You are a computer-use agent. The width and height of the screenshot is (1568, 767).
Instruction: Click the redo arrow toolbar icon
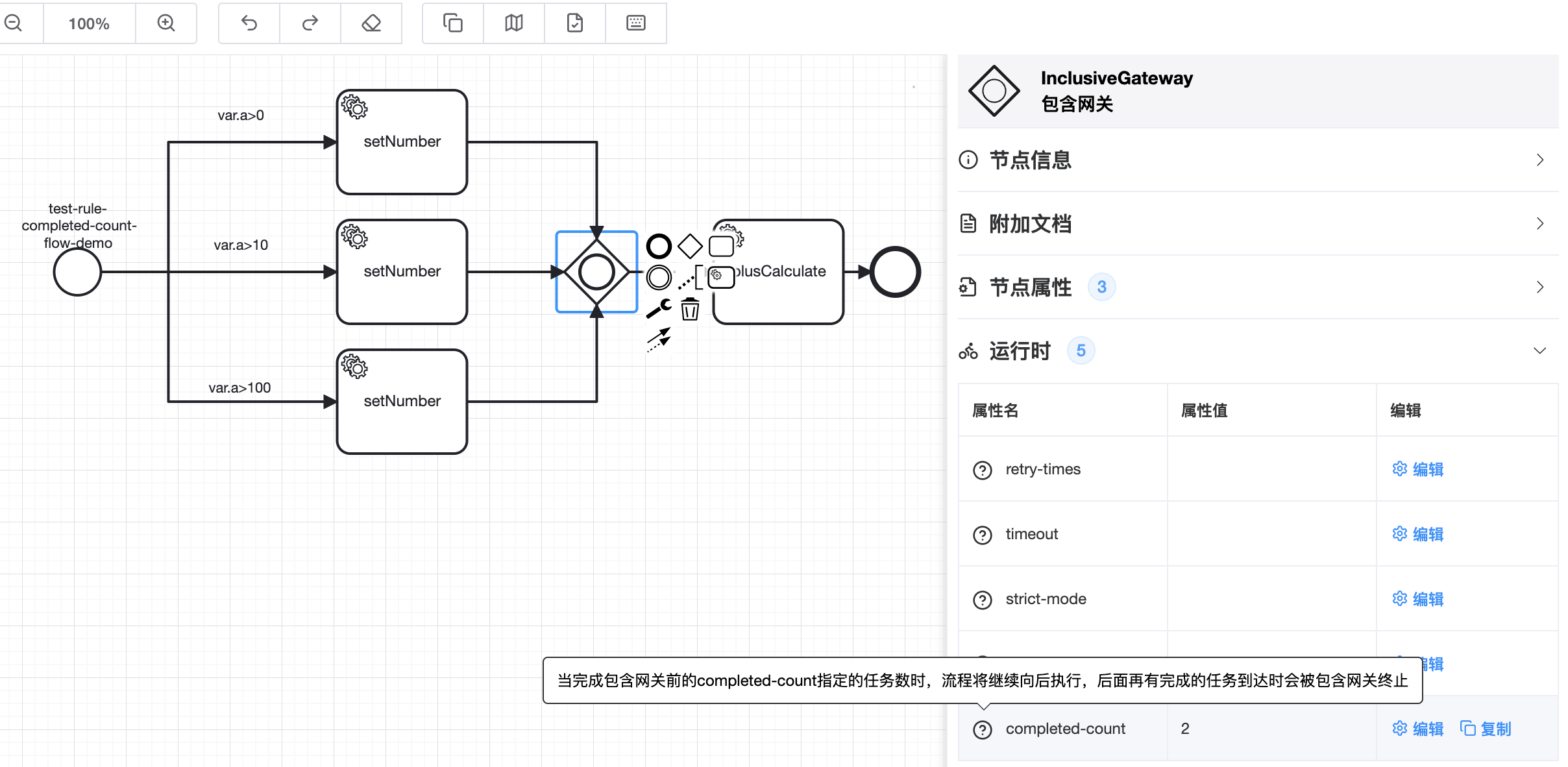310,23
